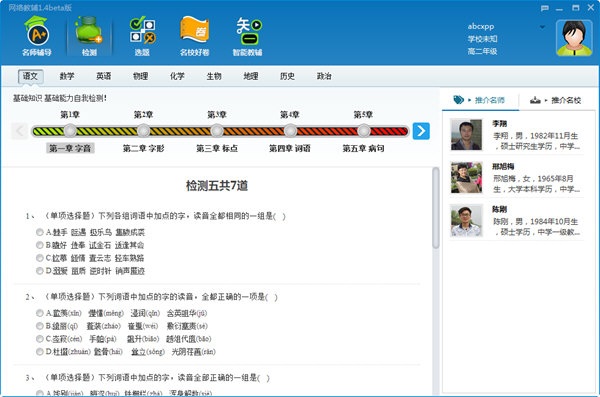
Task: Expand the abcxpp account dropdown arrow
Action: (542, 27)
